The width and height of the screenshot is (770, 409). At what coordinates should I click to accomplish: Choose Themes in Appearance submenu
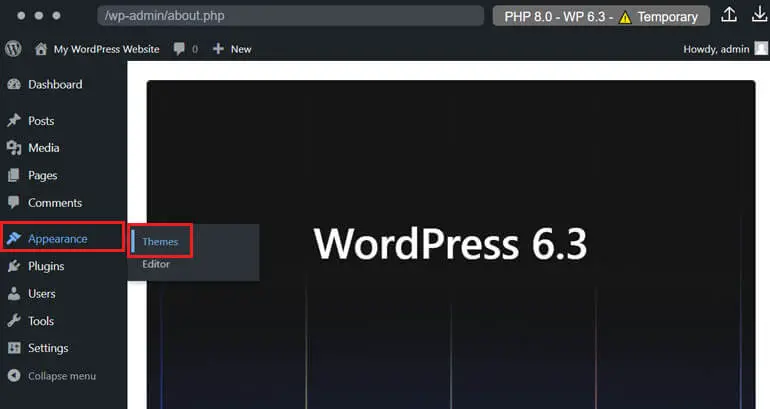pos(160,242)
